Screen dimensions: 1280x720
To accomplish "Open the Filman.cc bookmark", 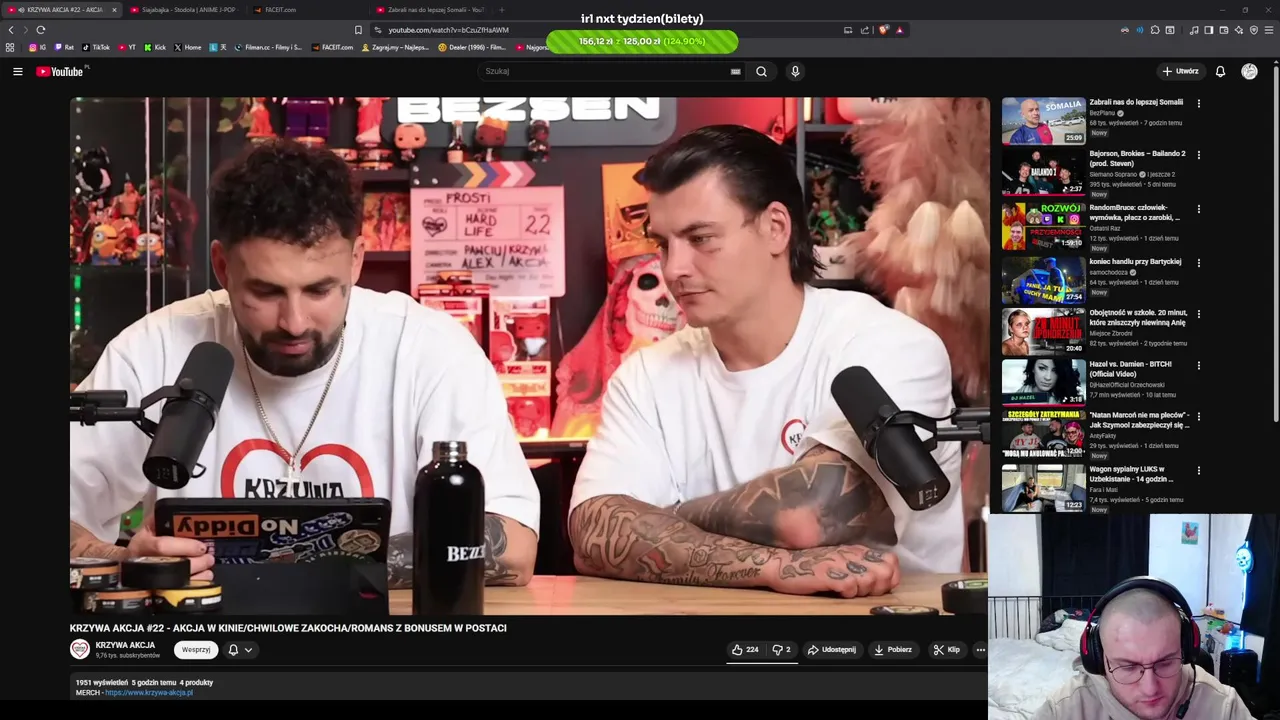I will pyautogui.click(x=268, y=47).
